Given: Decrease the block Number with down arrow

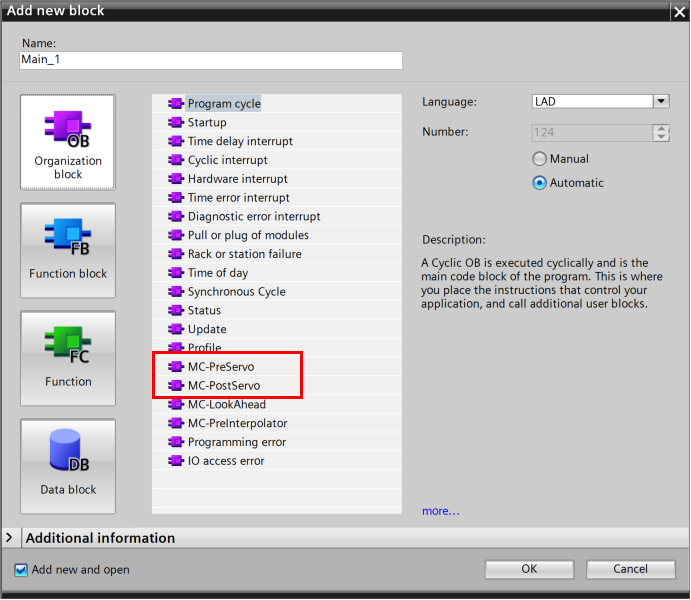Looking at the screenshot, I should coord(661,137).
